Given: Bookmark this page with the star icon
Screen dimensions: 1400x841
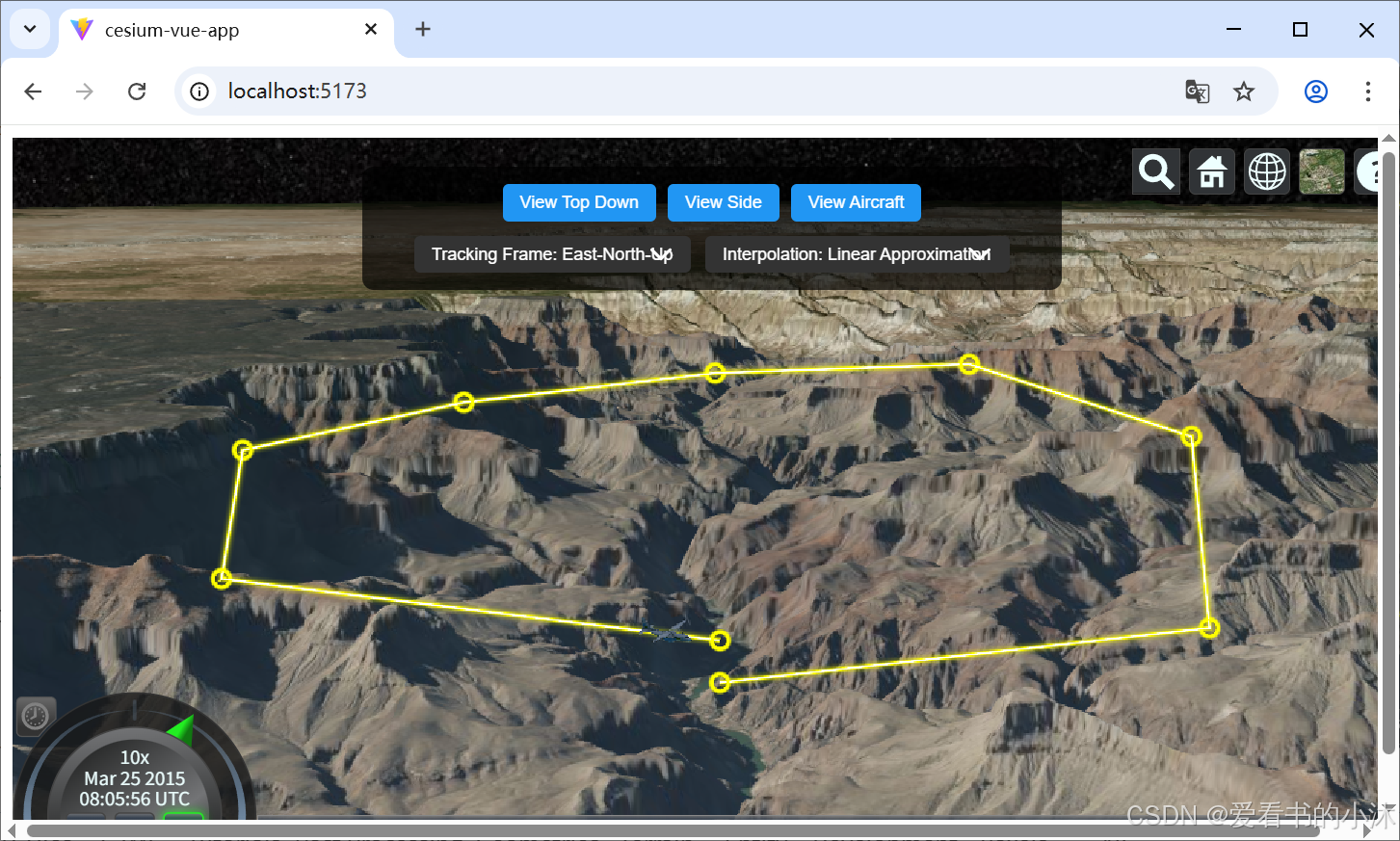Looking at the screenshot, I should click(x=1244, y=92).
